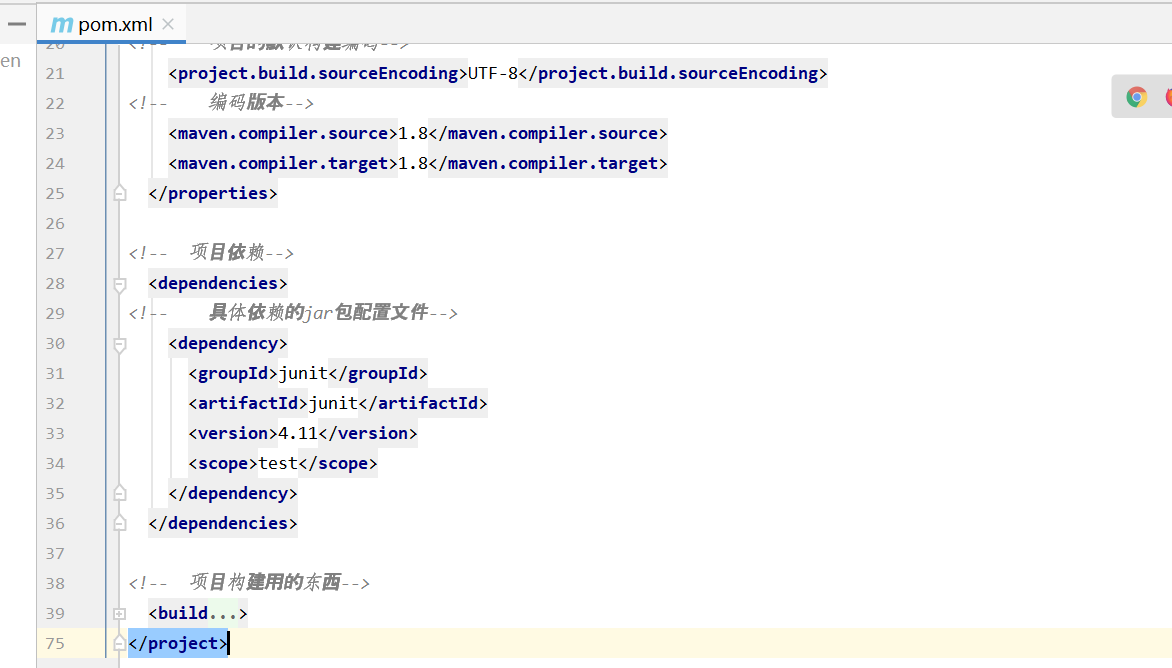
Task: Close the pom.xml tab
Action: tap(168, 24)
